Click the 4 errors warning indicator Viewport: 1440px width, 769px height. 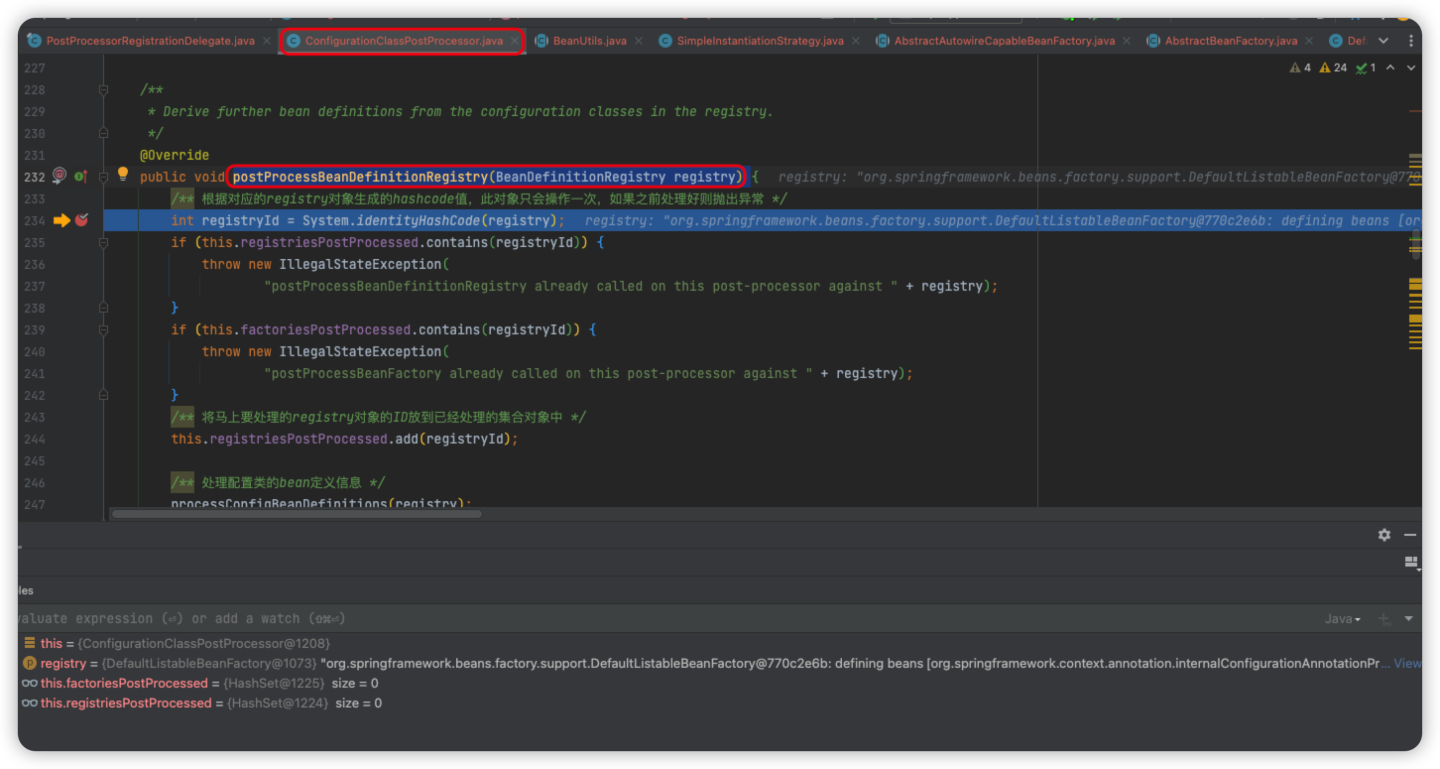pos(1300,68)
